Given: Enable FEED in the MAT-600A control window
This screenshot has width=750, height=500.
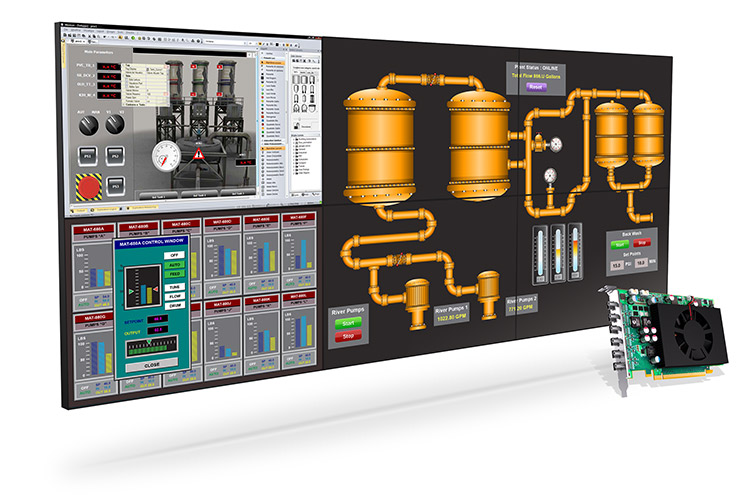Looking at the screenshot, I should [x=175, y=273].
